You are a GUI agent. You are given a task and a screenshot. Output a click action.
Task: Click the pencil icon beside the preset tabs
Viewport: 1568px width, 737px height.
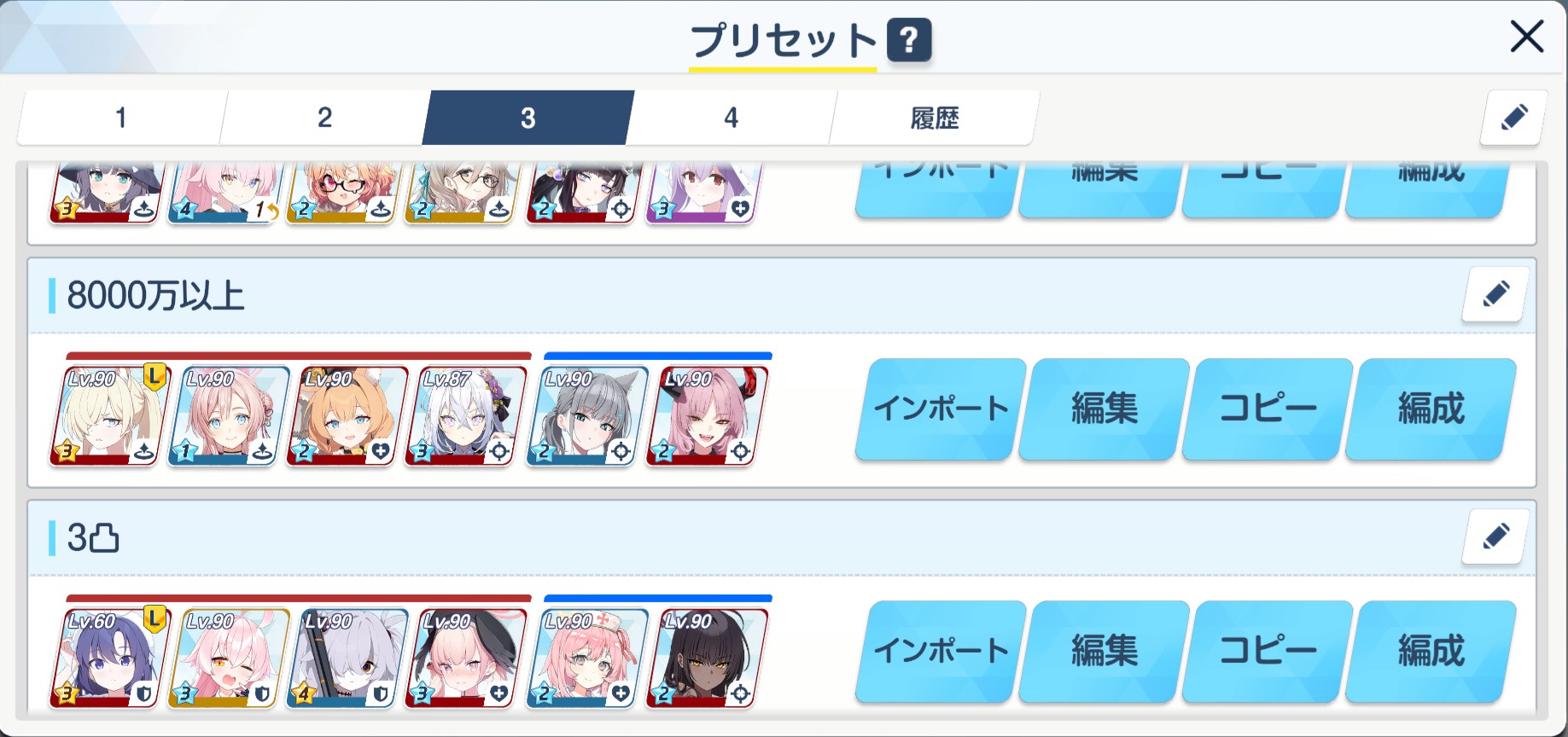pyautogui.click(x=1513, y=117)
